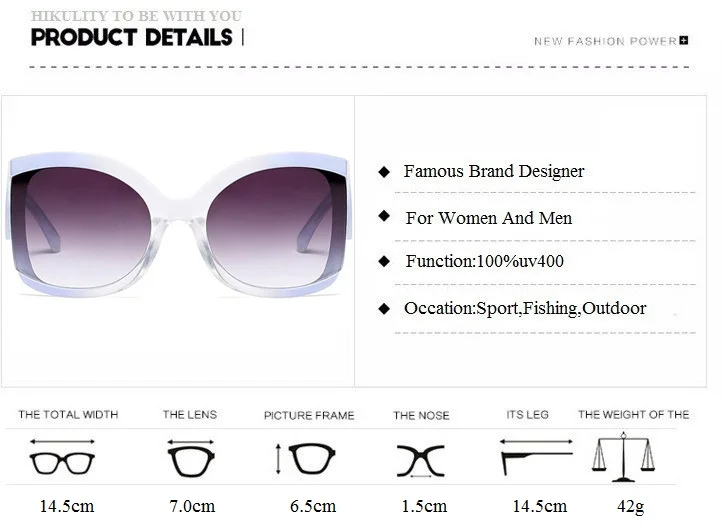Click the diamond bullet beside For Women And Men
This screenshot has width=723, height=526.
point(384,216)
